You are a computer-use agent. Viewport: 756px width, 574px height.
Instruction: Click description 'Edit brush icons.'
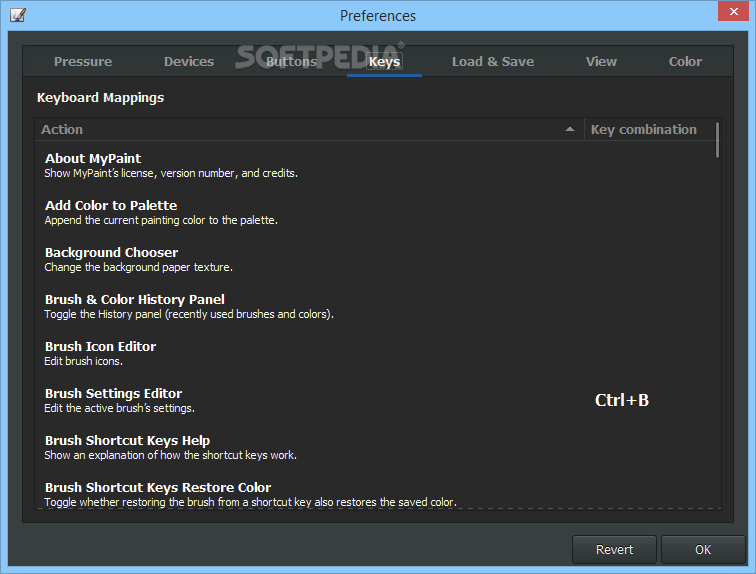click(83, 361)
